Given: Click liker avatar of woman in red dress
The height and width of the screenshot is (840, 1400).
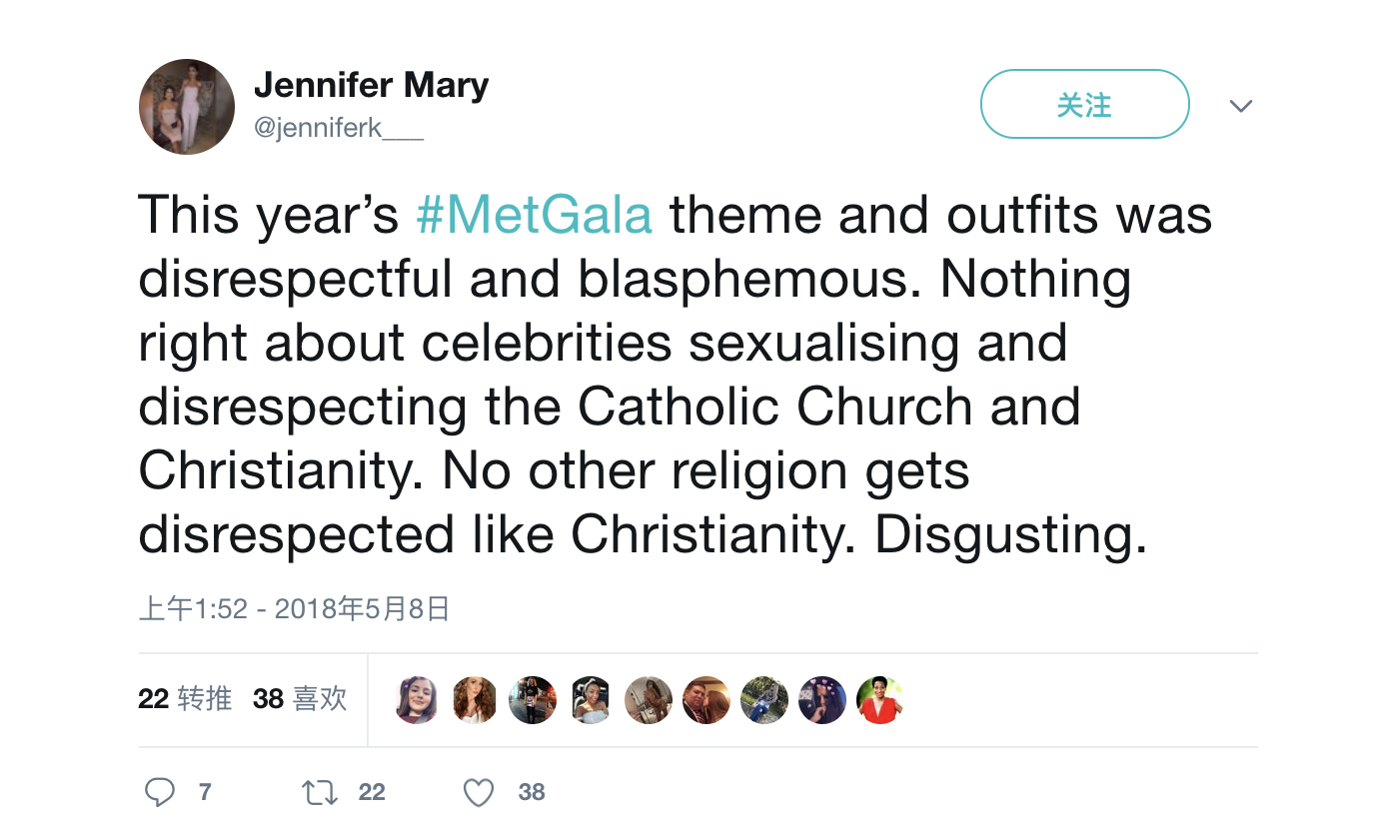Looking at the screenshot, I should [x=880, y=700].
